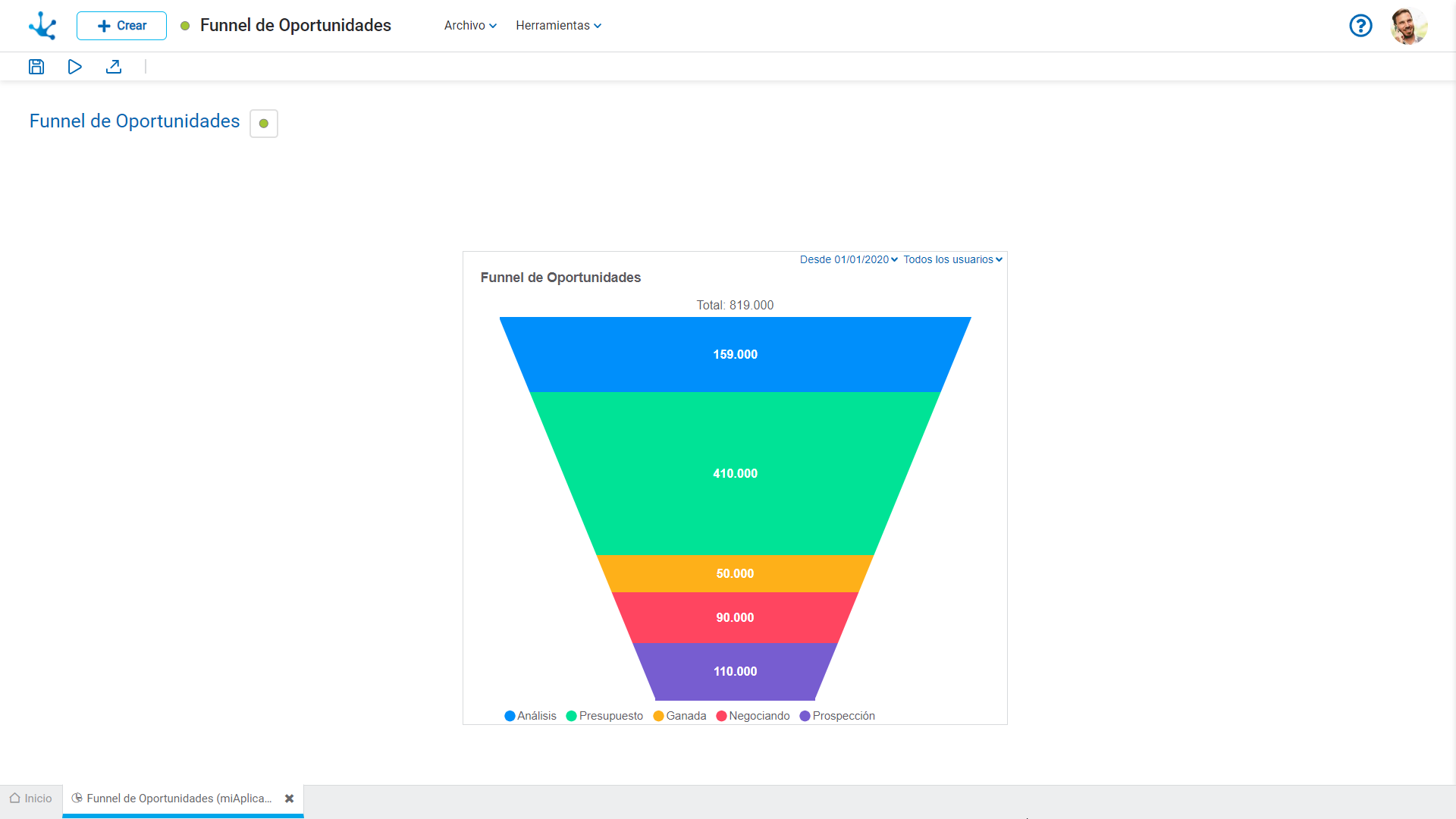
Task: Click the Total: 819.000 label
Action: pyautogui.click(x=735, y=305)
